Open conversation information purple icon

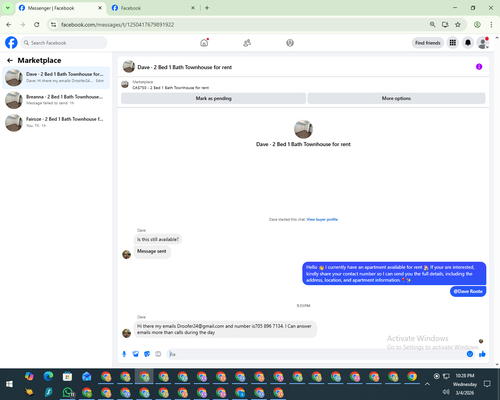479,67
